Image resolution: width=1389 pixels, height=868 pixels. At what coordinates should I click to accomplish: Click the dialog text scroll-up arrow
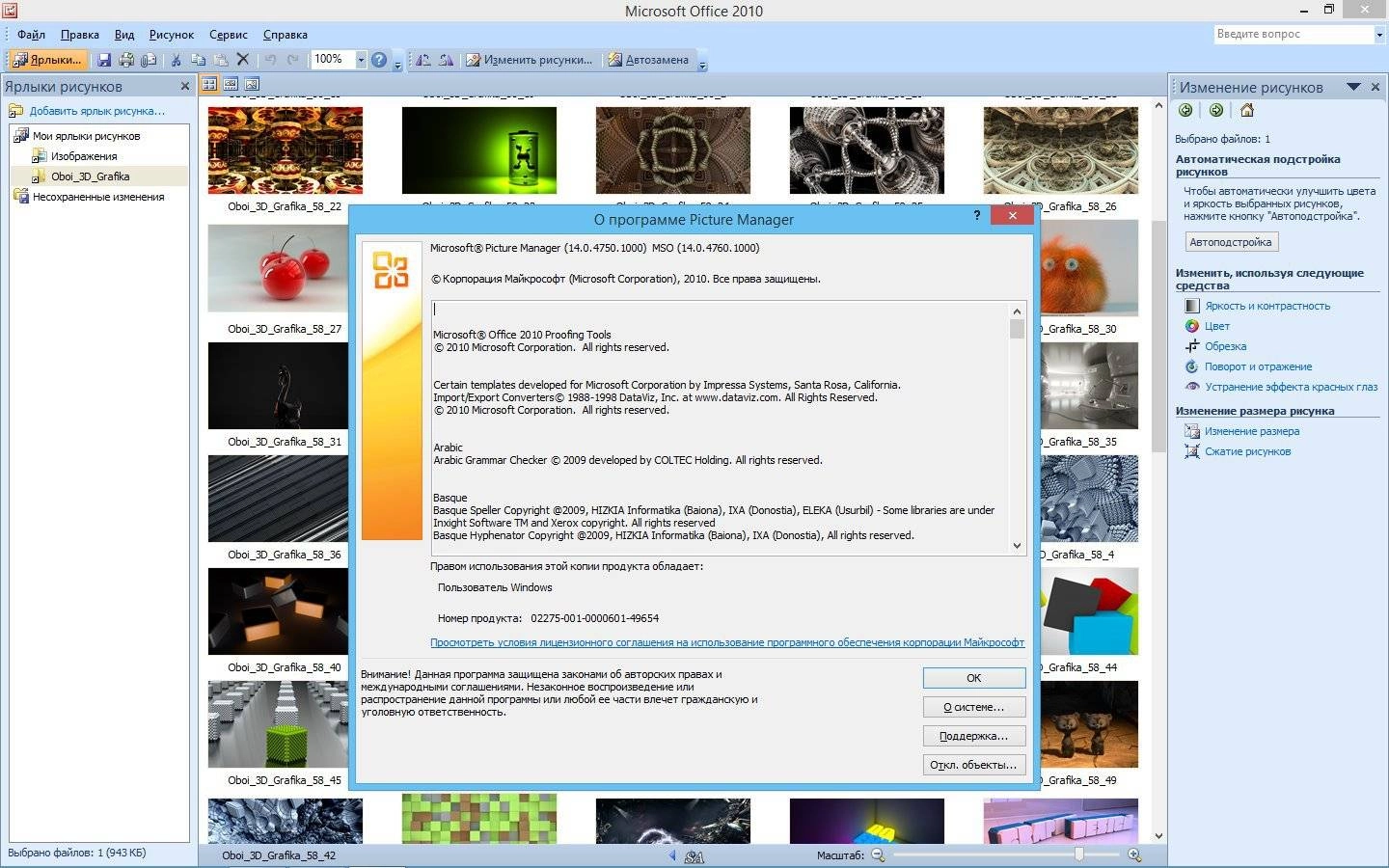tap(1017, 312)
